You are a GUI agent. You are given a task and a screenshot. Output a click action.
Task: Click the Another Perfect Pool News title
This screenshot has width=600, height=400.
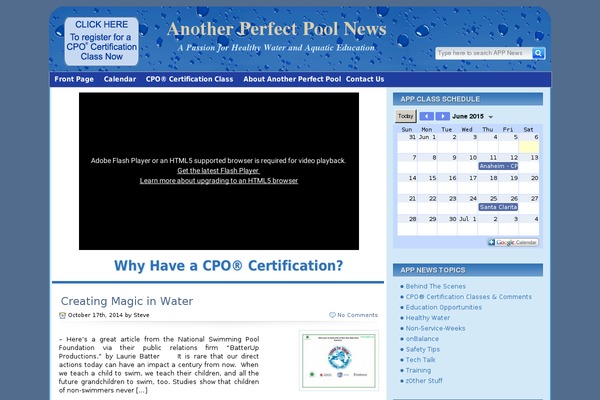pos(276,29)
